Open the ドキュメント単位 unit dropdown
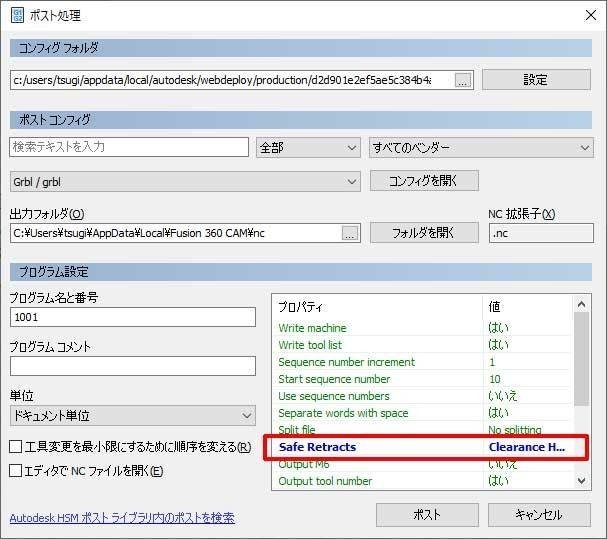 (132, 415)
